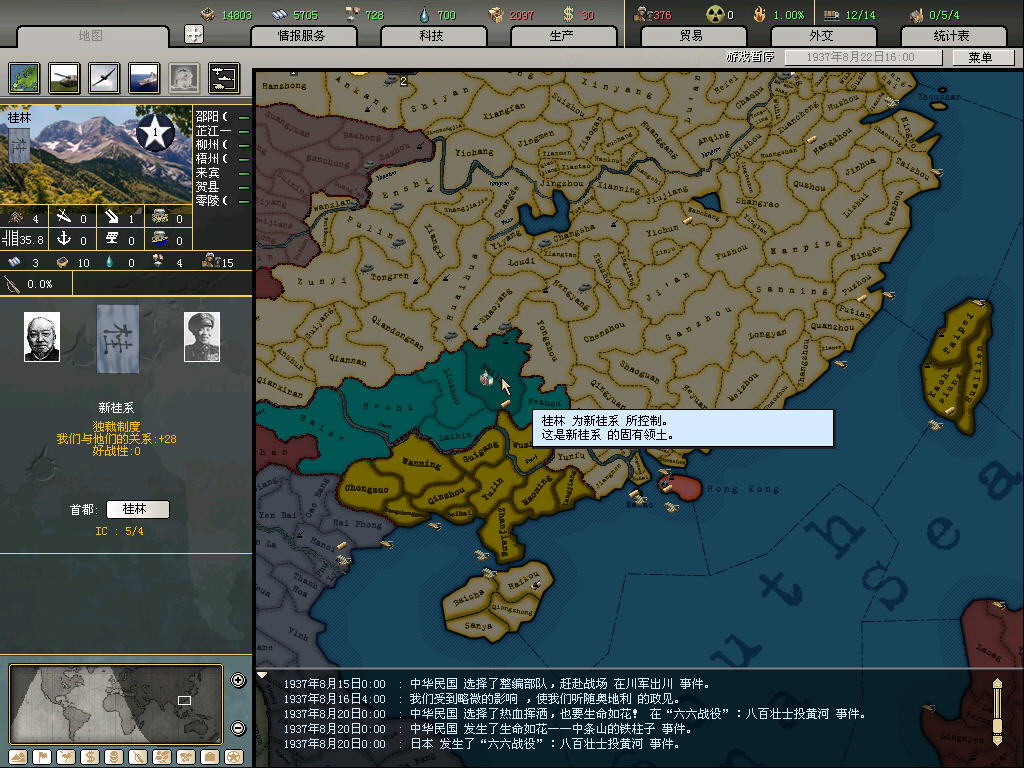Open the combined forces overview icon
The width and height of the screenshot is (1024, 768).
224,78
